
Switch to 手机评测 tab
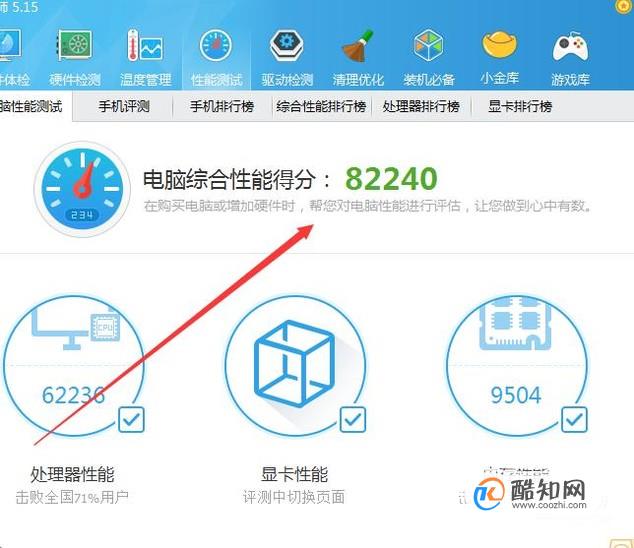124,106
